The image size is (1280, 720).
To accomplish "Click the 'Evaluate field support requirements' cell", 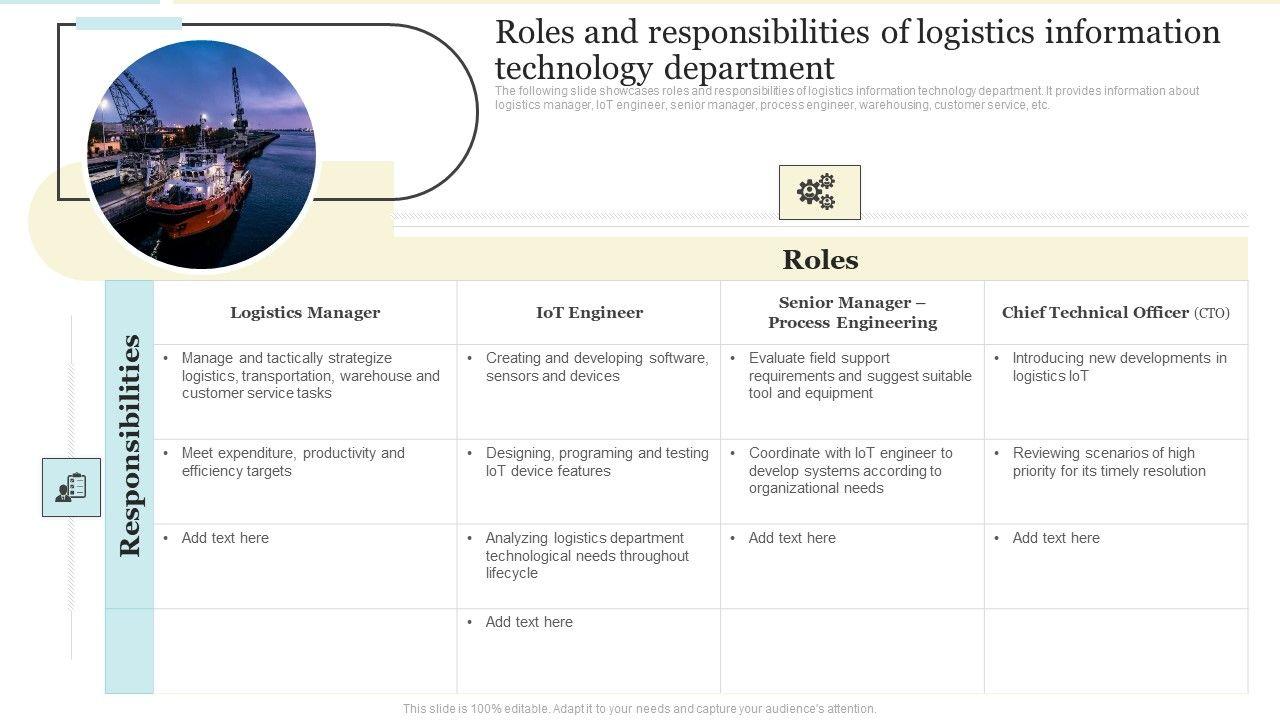I will pyautogui.click(x=859, y=376).
